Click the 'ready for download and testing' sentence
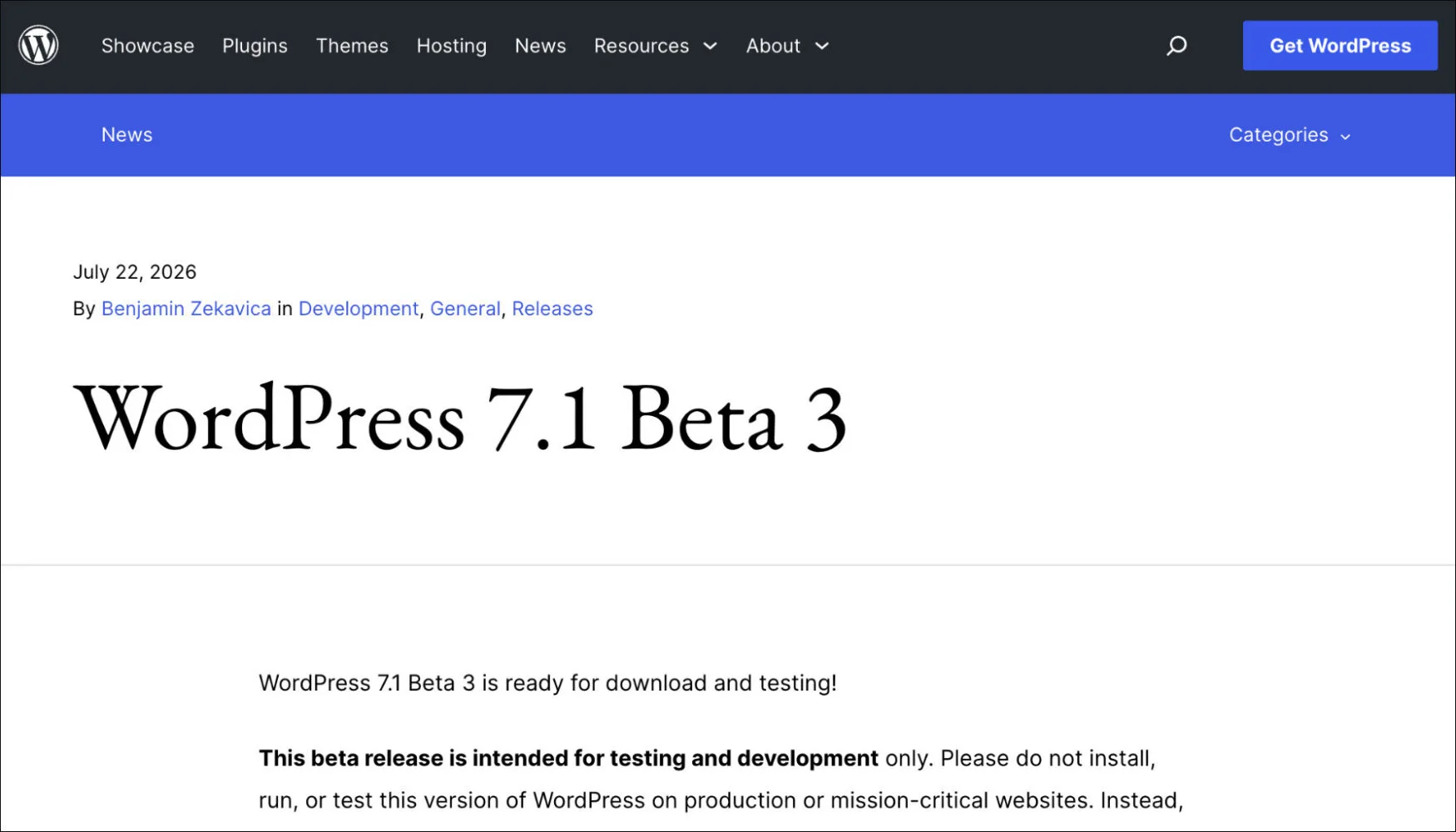1456x832 pixels. tap(547, 683)
